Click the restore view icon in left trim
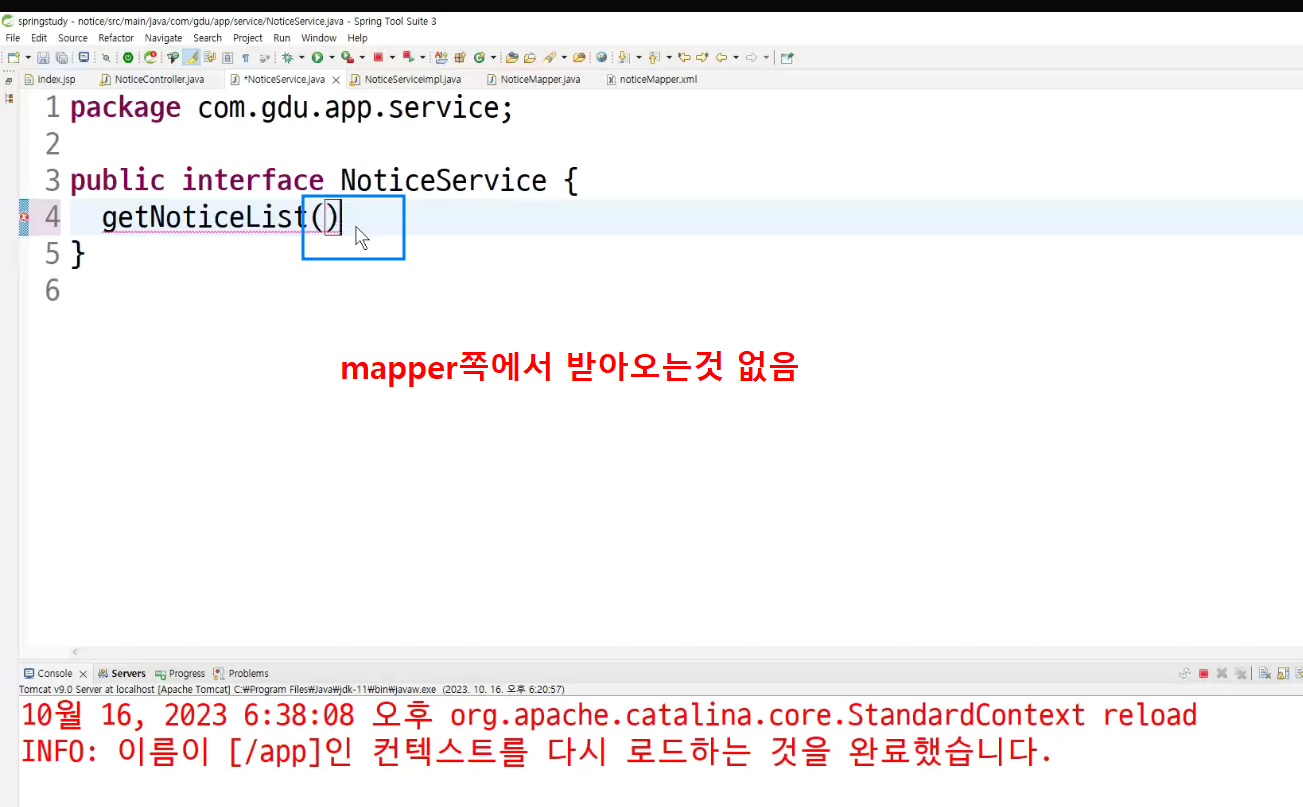The width and height of the screenshot is (1303, 807). pyautogui.click(x=10, y=80)
